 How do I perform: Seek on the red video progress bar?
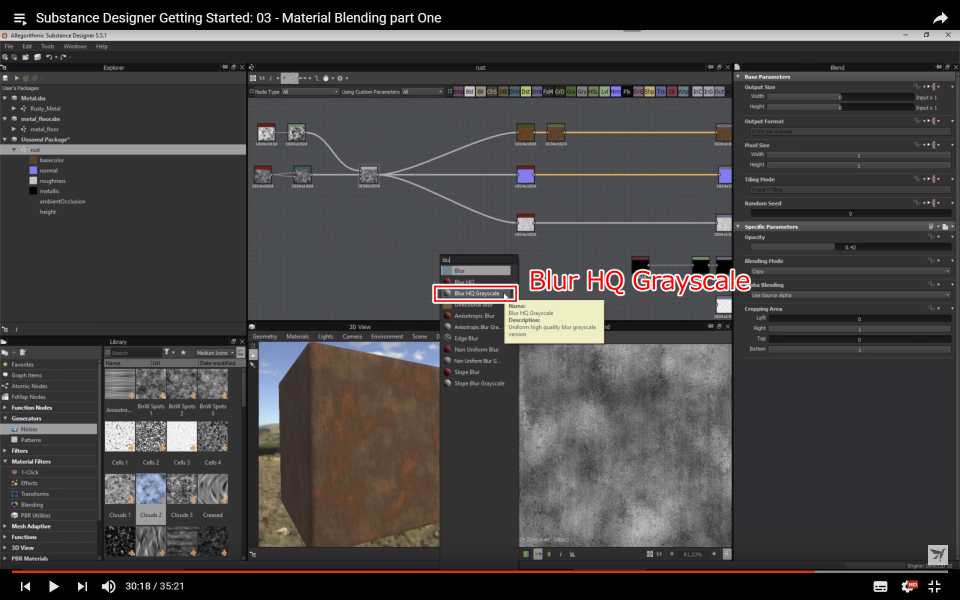point(480,572)
